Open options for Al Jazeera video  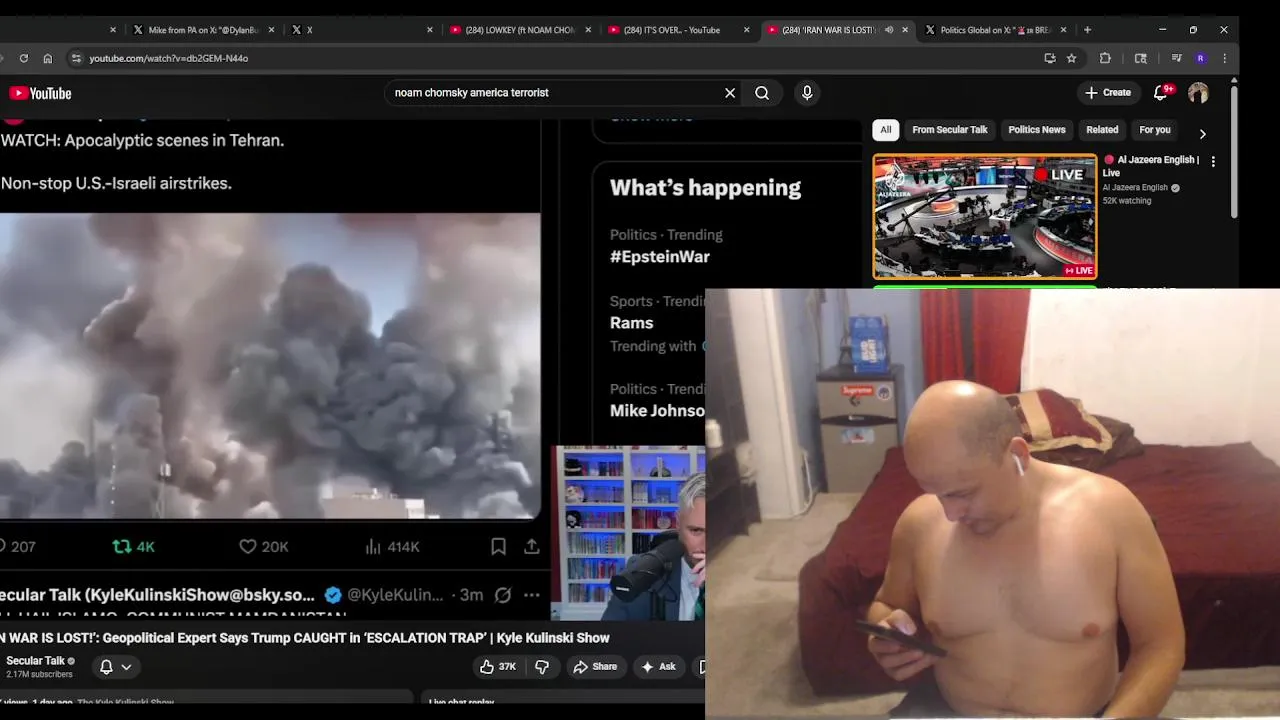tap(1213, 161)
